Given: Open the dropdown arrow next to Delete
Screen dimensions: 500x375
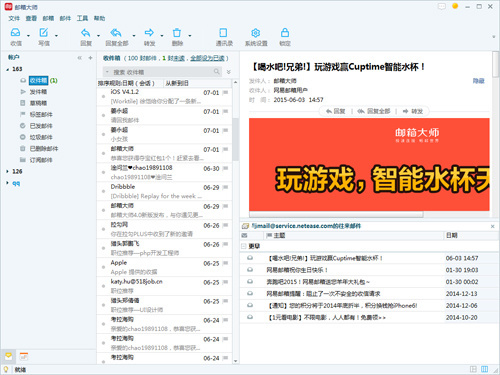Looking at the screenshot, I should click(190, 35).
